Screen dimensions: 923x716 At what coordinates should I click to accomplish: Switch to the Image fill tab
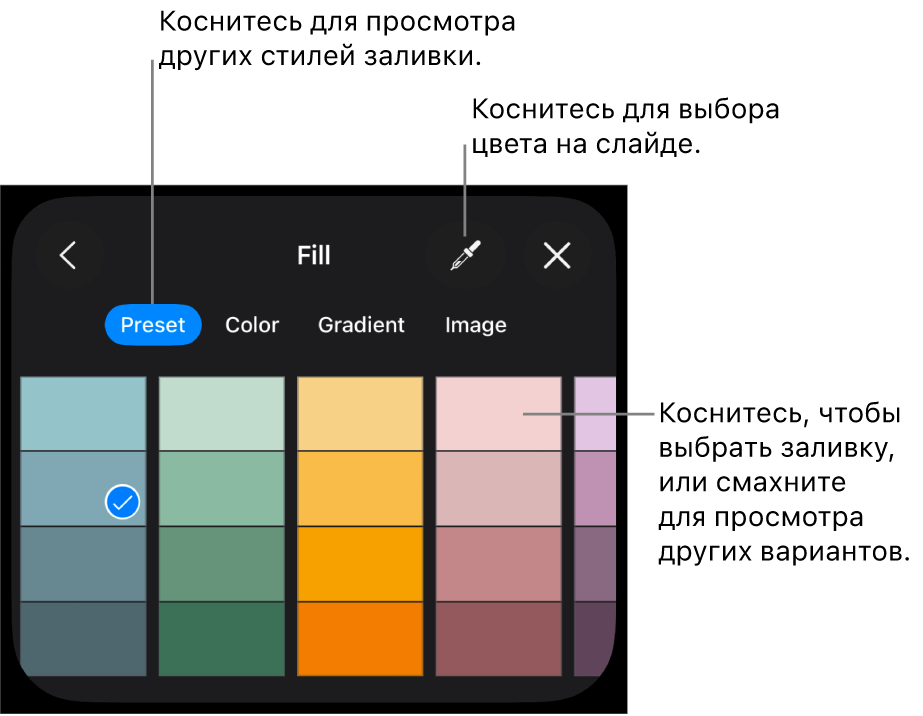point(476,325)
